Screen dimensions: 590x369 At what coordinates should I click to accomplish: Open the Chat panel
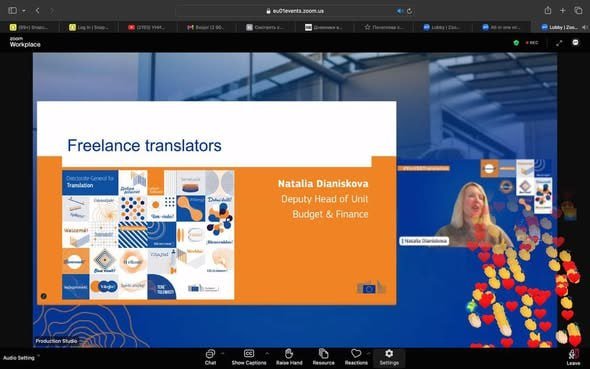210,357
